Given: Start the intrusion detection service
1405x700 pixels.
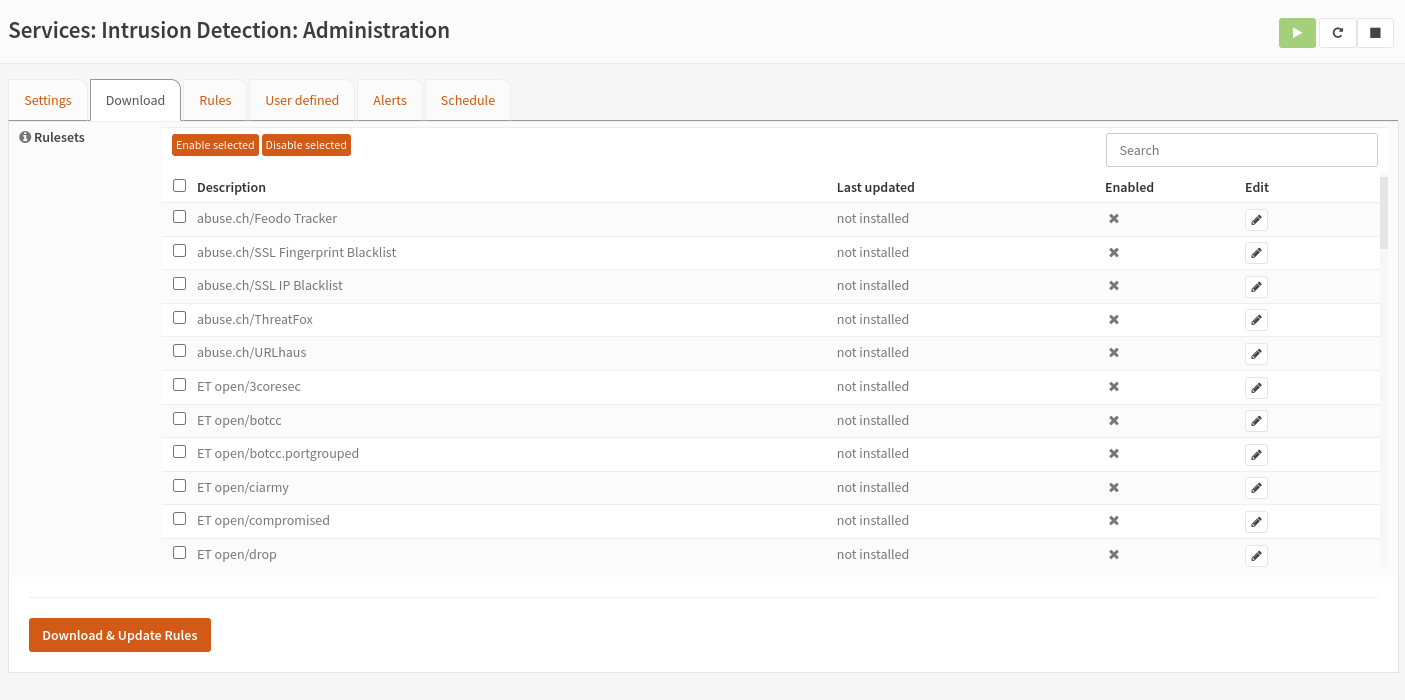Looking at the screenshot, I should tap(1297, 33).
